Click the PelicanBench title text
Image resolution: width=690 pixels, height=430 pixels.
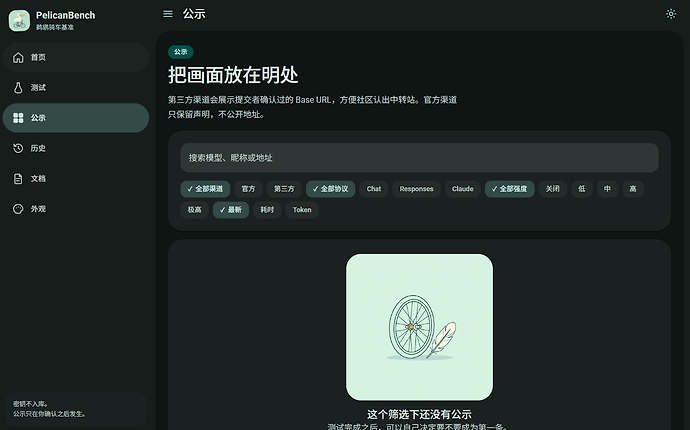(x=66, y=15)
